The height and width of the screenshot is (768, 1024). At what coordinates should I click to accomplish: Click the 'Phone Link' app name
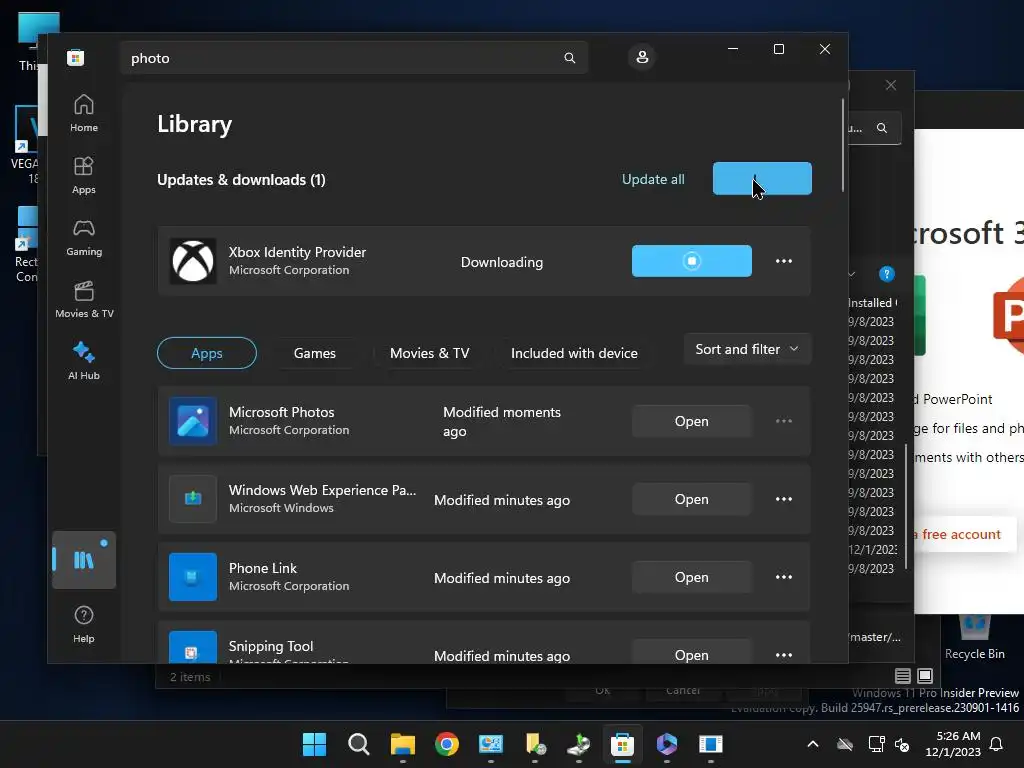[x=263, y=568]
